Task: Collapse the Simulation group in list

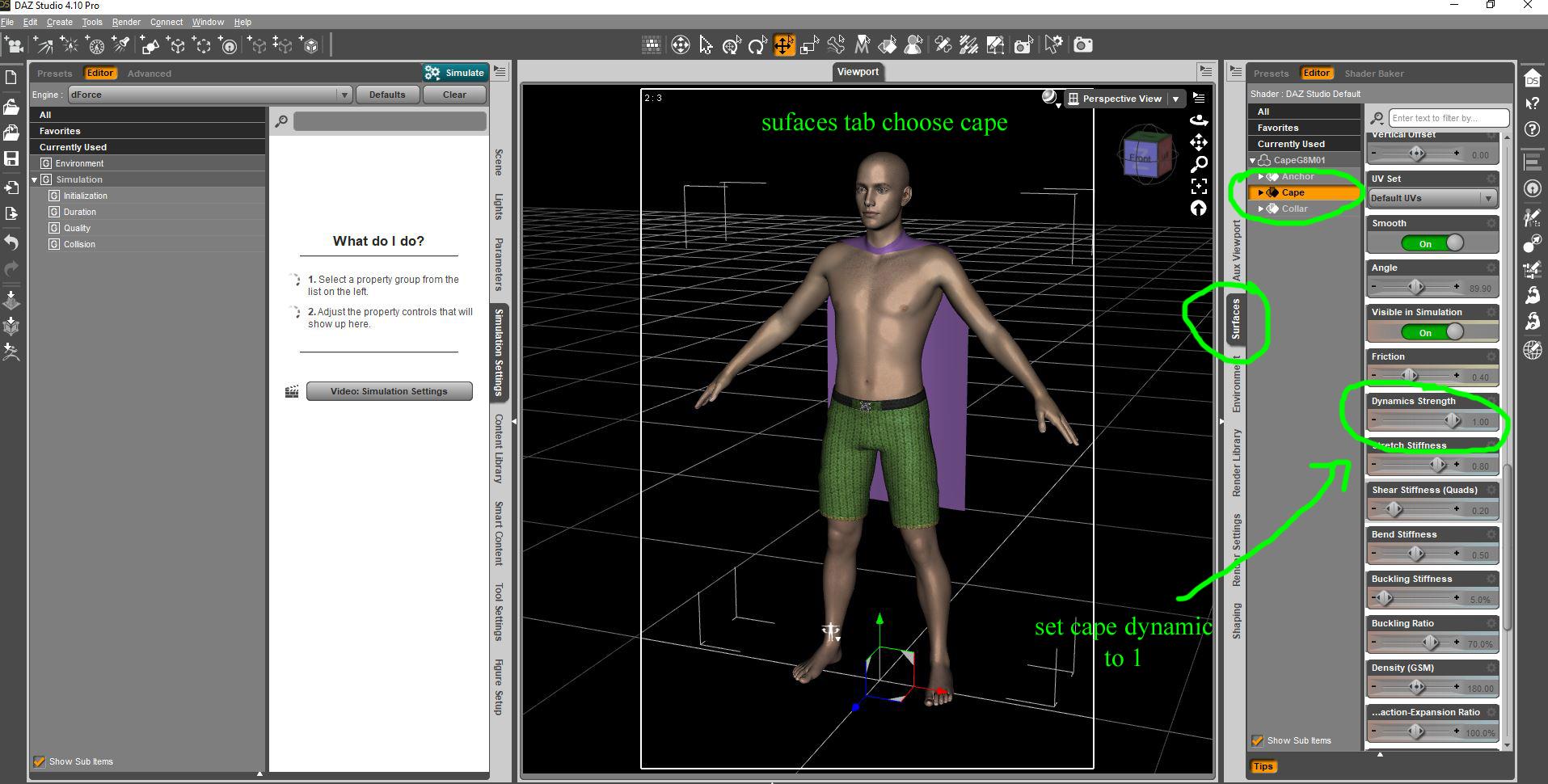Action: (x=35, y=179)
